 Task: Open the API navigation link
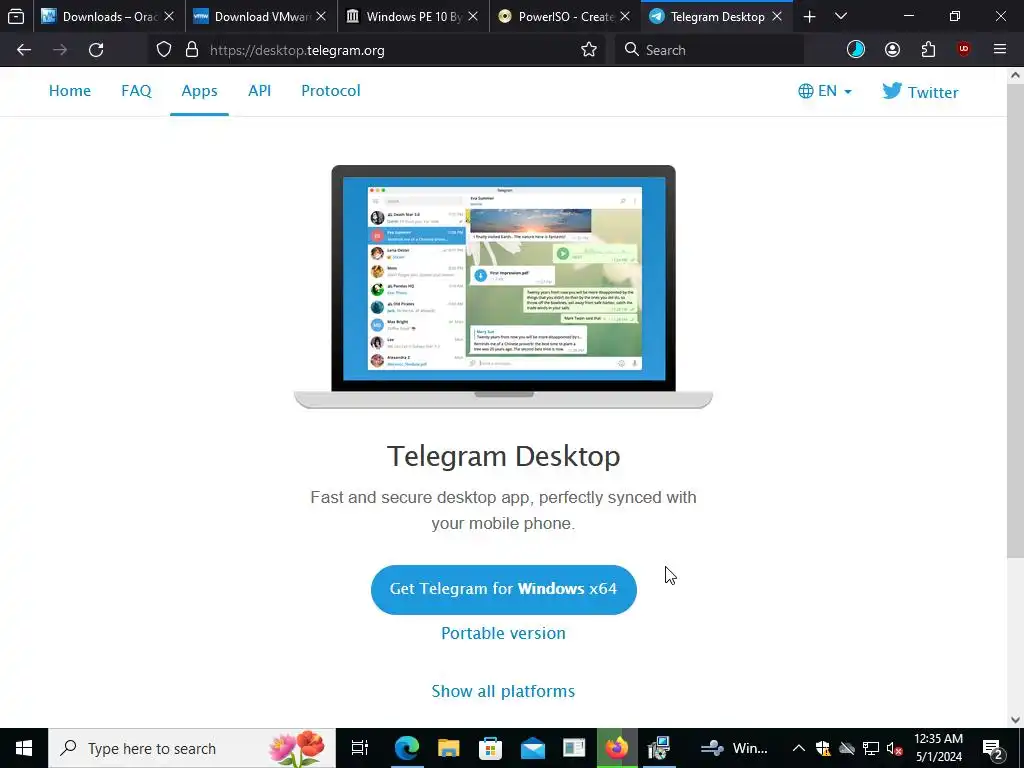pos(259,91)
